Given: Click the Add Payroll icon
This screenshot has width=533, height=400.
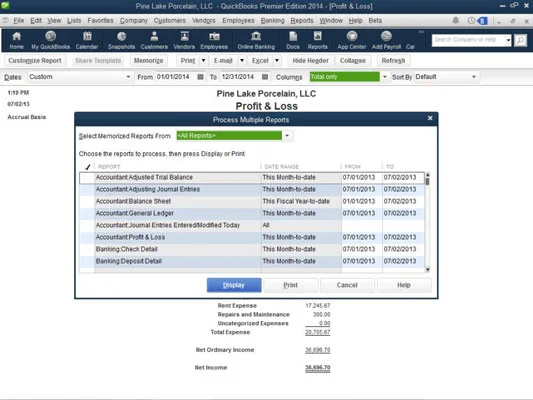Looking at the screenshot, I should [x=386, y=40].
